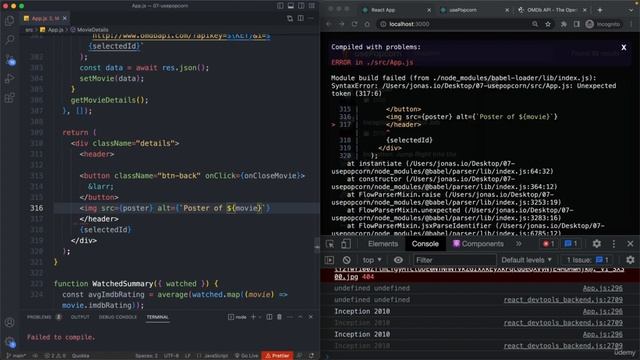Open the Extensions sidebar icon
The height and width of the screenshot is (360, 640).
(9, 98)
